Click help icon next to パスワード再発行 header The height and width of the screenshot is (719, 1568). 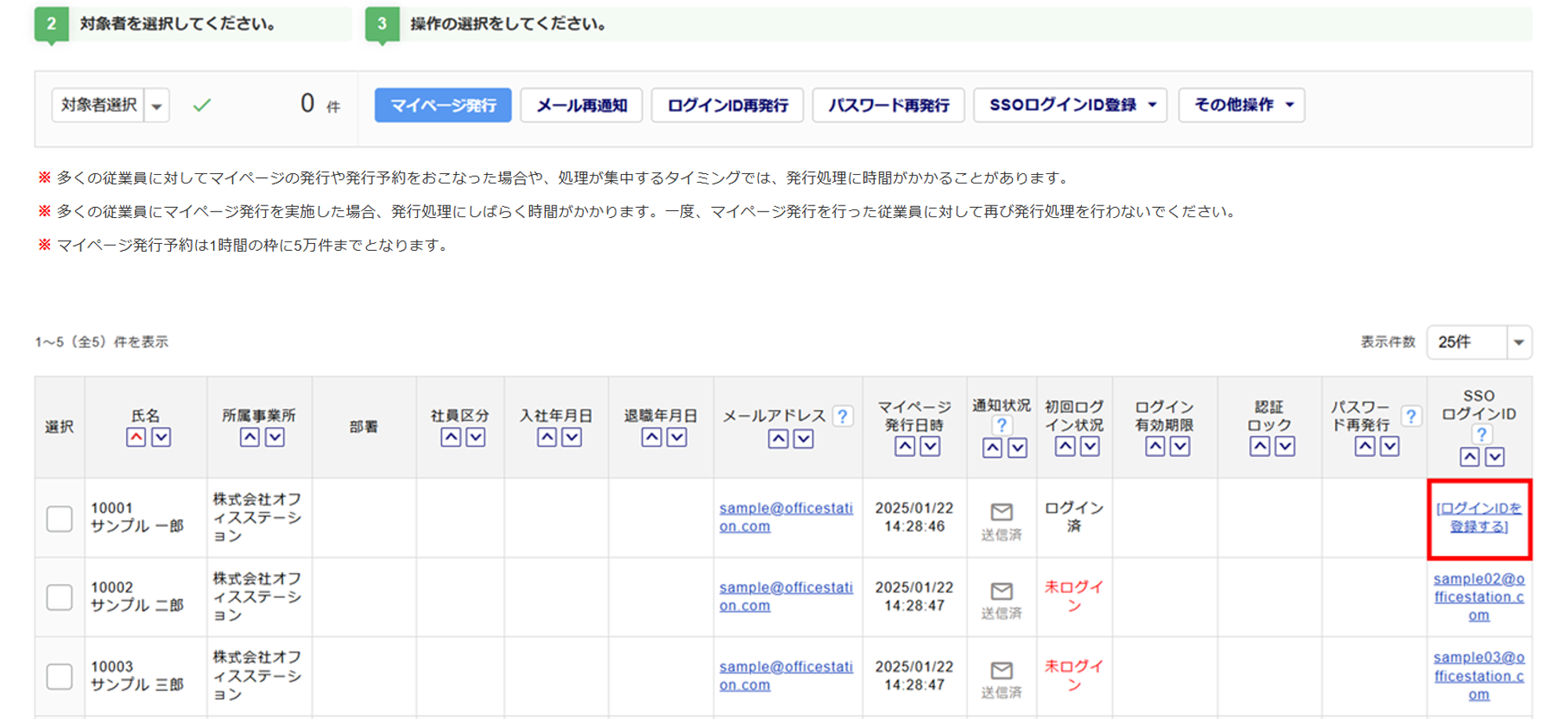pos(1410,416)
